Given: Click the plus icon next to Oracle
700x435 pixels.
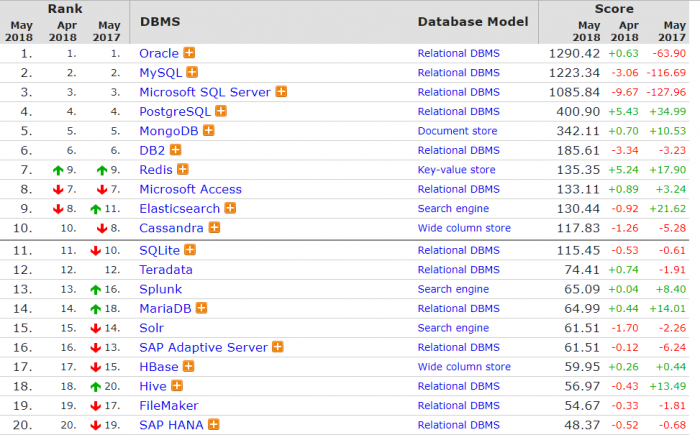Looking at the screenshot, I should click(189, 53).
